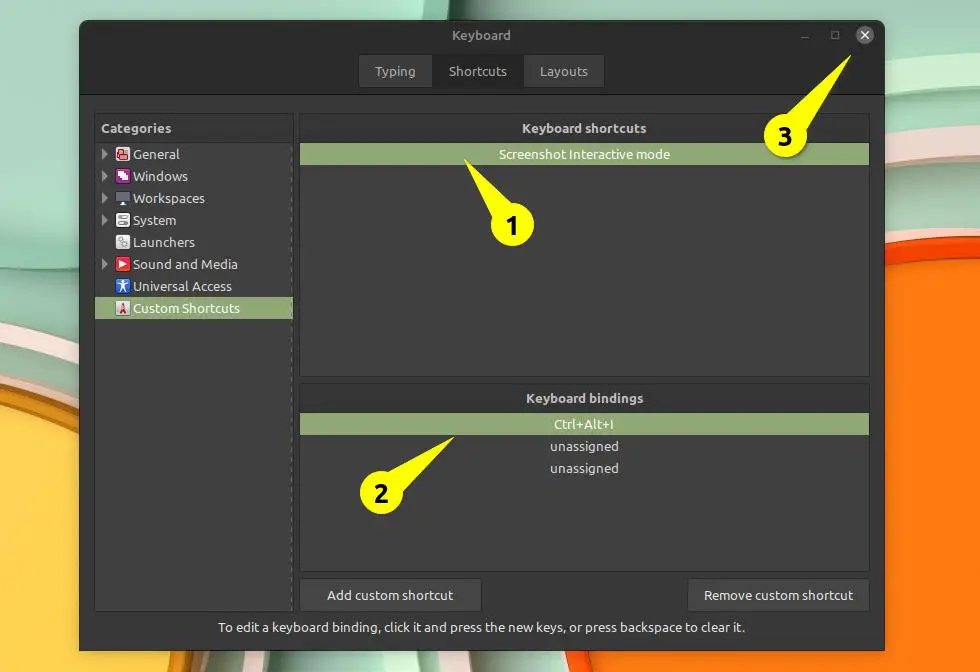The width and height of the screenshot is (980, 672).
Task: Select the General category label
Action: [x=156, y=154]
